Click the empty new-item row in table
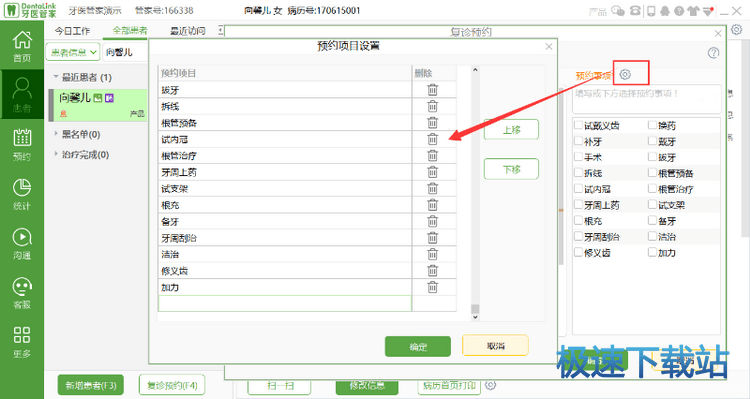Image resolution: width=750 pixels, height=399 pixels. (x=285, y=304)
